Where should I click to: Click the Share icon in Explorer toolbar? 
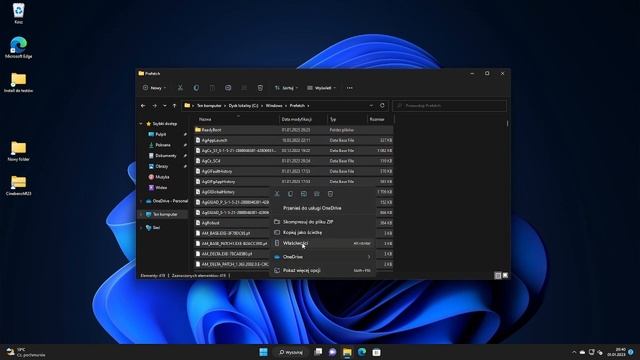pyautogui.click(x=244, y=88)
